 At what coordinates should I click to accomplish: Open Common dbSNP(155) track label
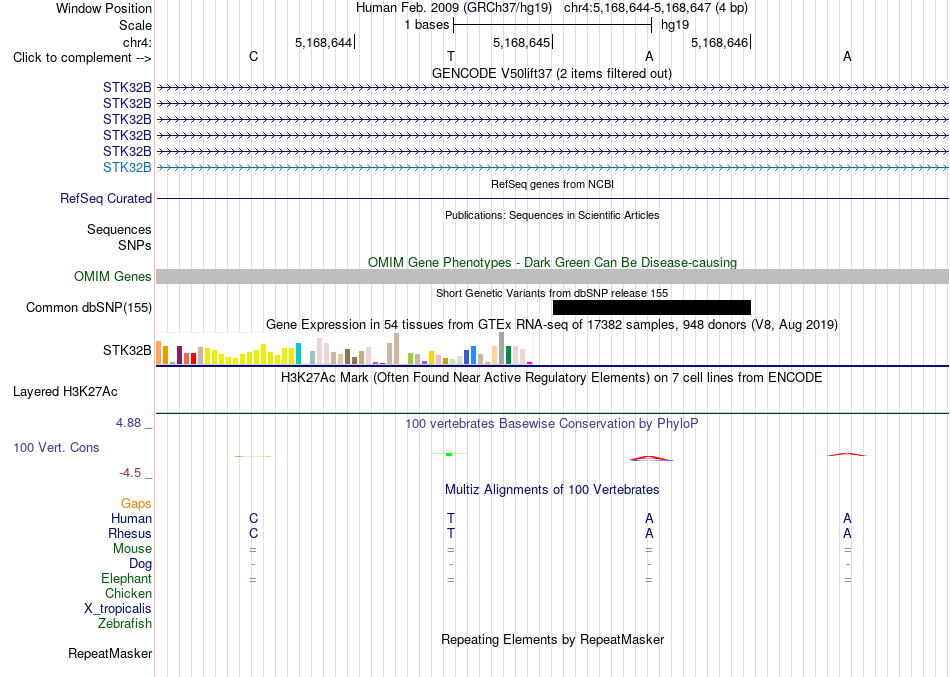[x=89, y=307]
